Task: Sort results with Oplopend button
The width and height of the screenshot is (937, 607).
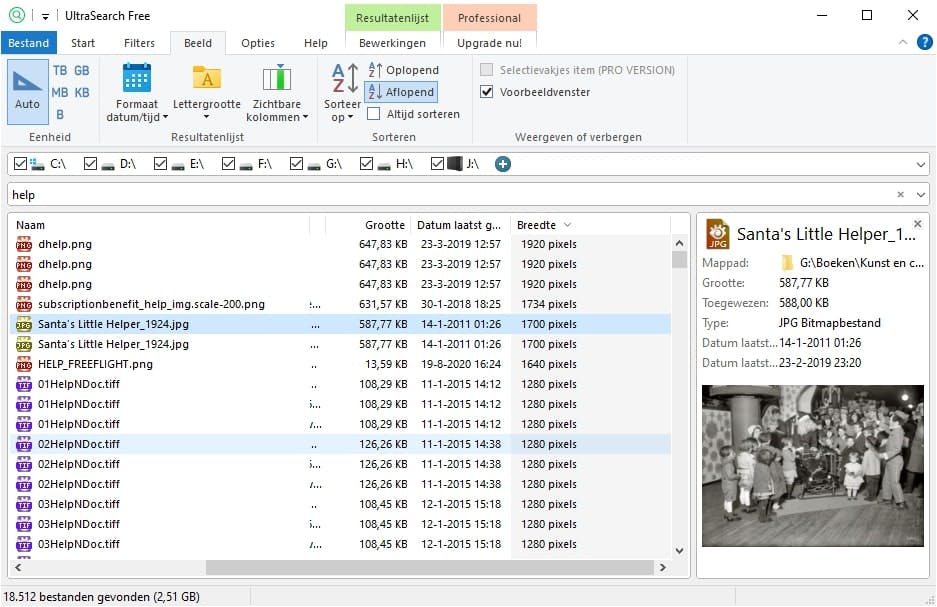Action: 402,70
